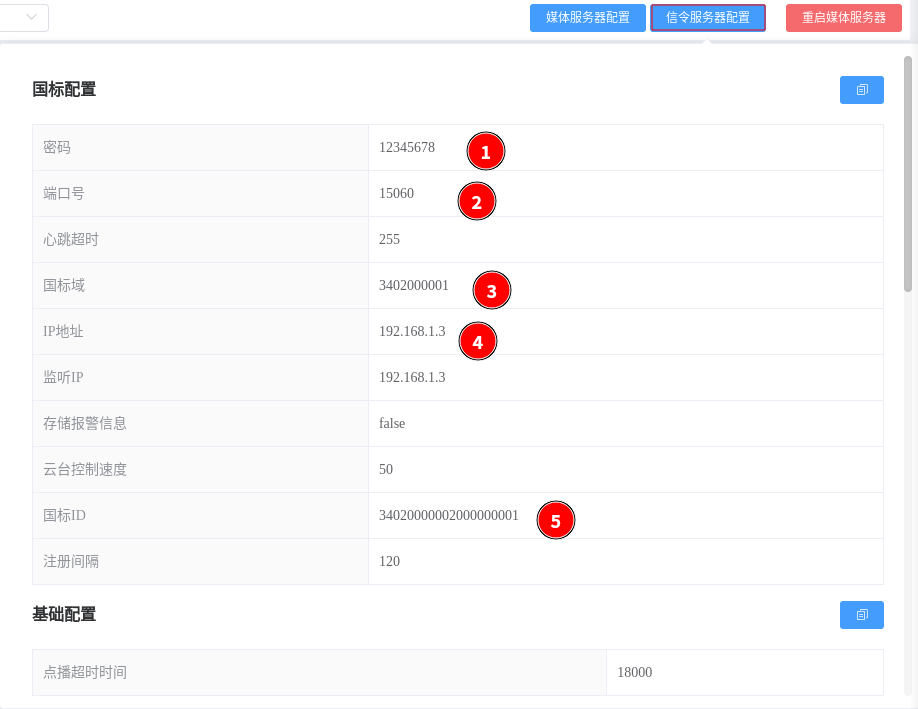Click the 点播超时时间 value 18000
This screenshot has width=918, height=709.
tap(634, 673)
